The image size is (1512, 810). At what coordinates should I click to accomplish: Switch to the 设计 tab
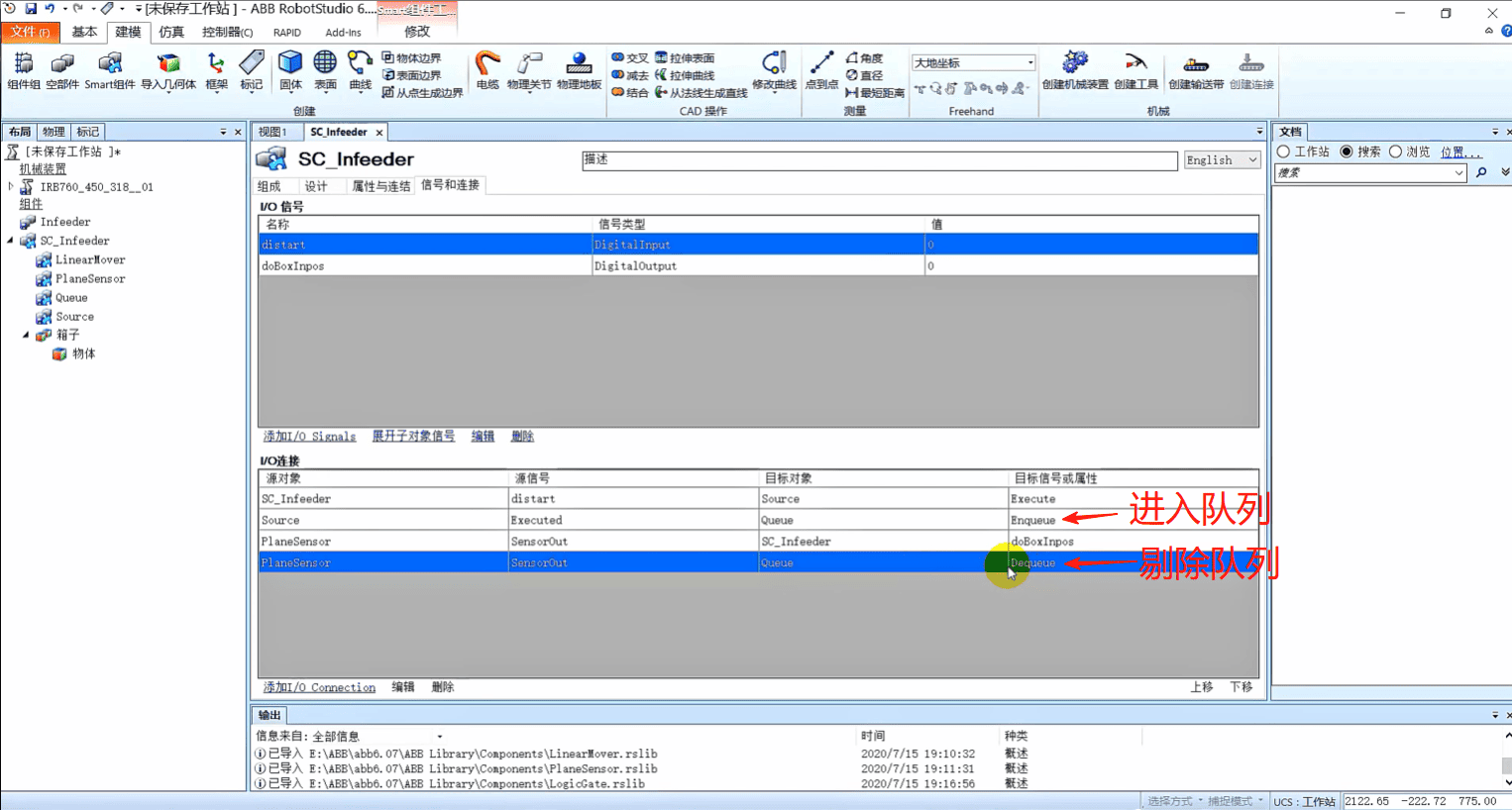[x=315, y=186]
